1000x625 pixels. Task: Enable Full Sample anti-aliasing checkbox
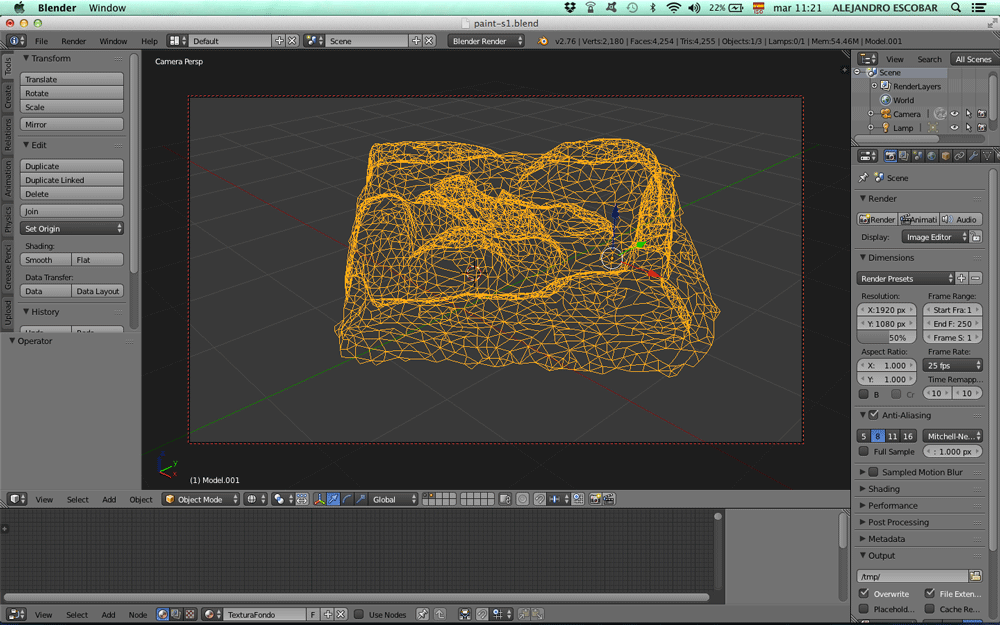pyautogui.click(x=865, y=452)
